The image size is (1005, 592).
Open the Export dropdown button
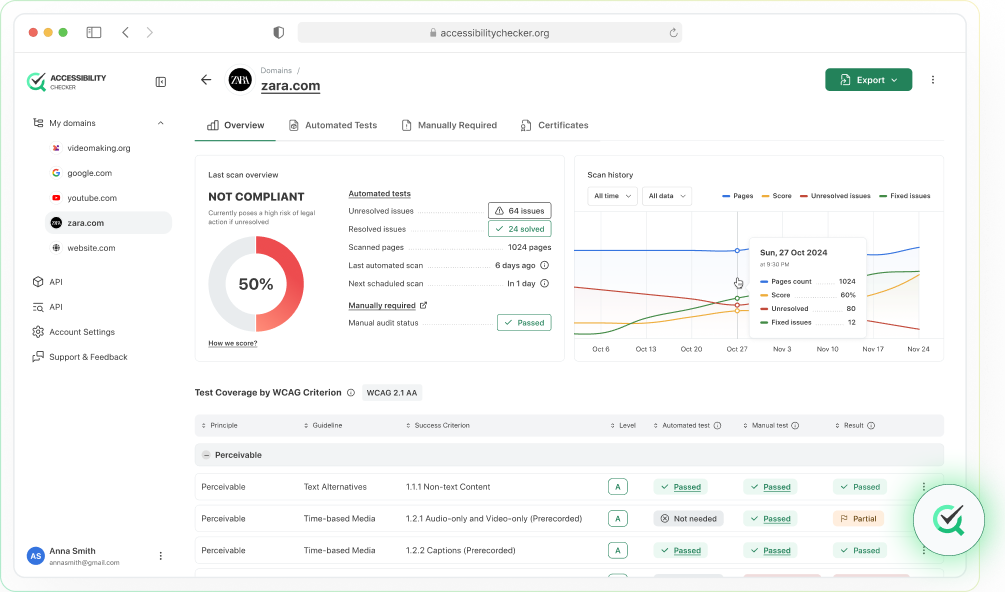(x=868, y=80)
